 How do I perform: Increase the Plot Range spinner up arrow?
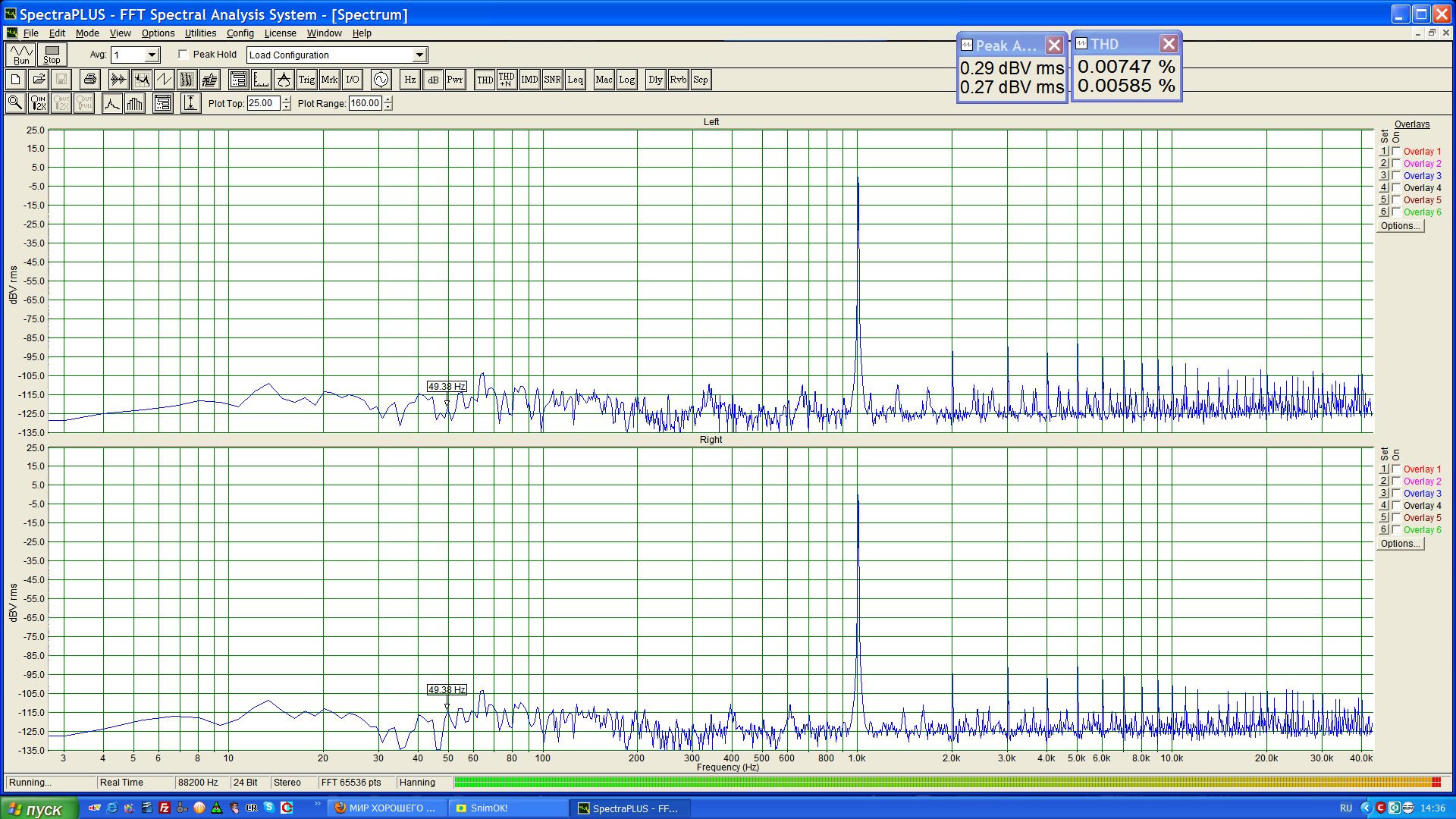click(x=388, y=99)
